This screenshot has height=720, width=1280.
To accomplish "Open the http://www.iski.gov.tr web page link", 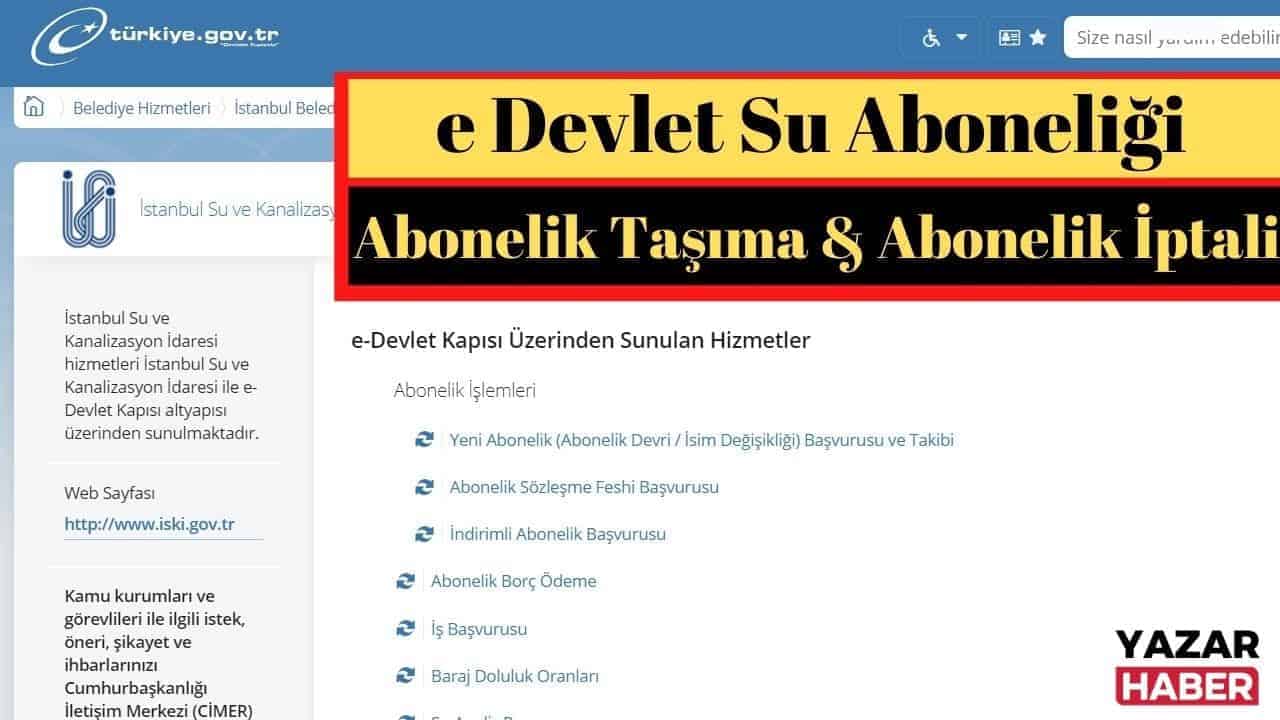I will click(x=149, y=524).
